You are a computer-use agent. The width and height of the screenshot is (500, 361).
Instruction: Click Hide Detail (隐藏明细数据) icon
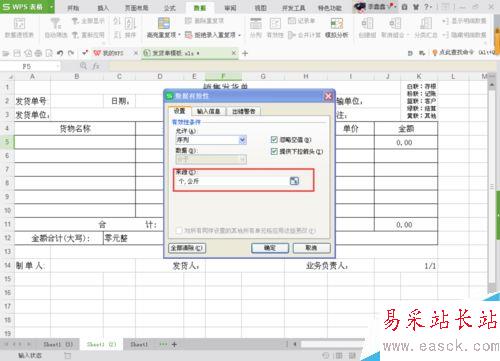coord(446,35)
